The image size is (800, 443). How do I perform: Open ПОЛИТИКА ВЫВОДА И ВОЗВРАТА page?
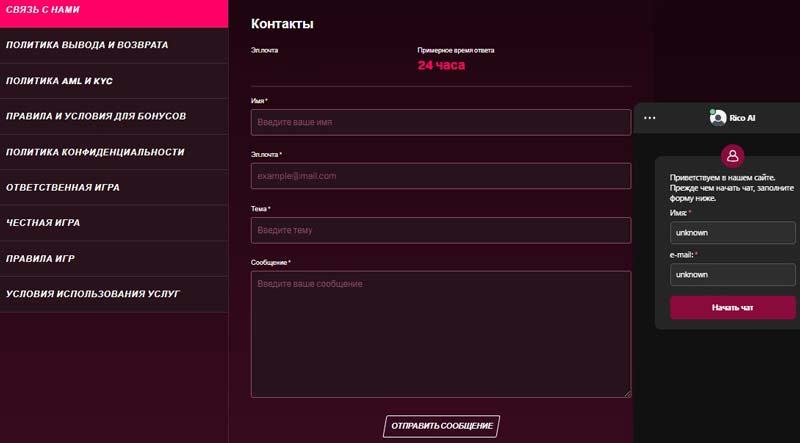tap(113, 45)
